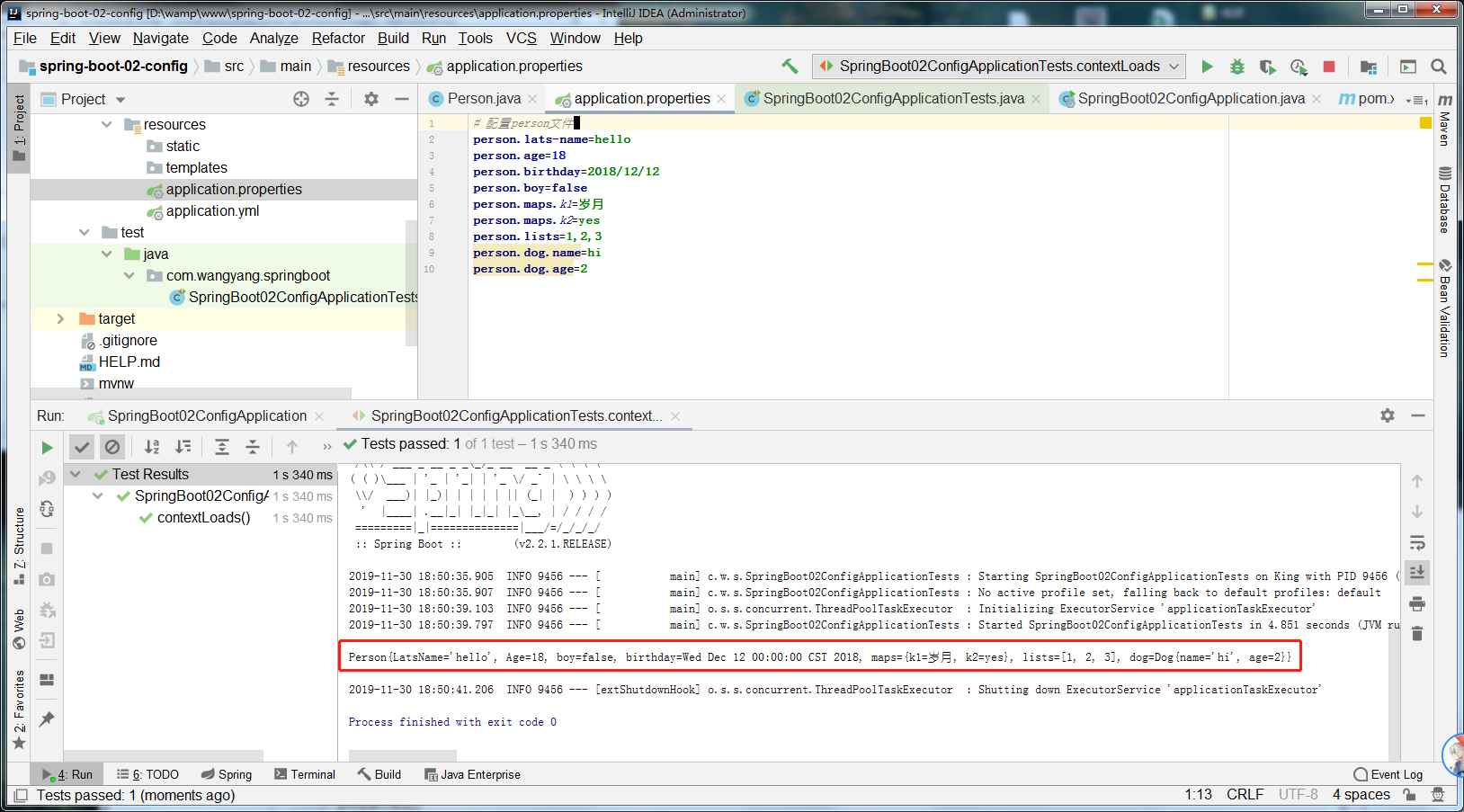Screen dimensions: 1464x812
Task: Open the Terminal tool window
Action: tap(305, 774)
